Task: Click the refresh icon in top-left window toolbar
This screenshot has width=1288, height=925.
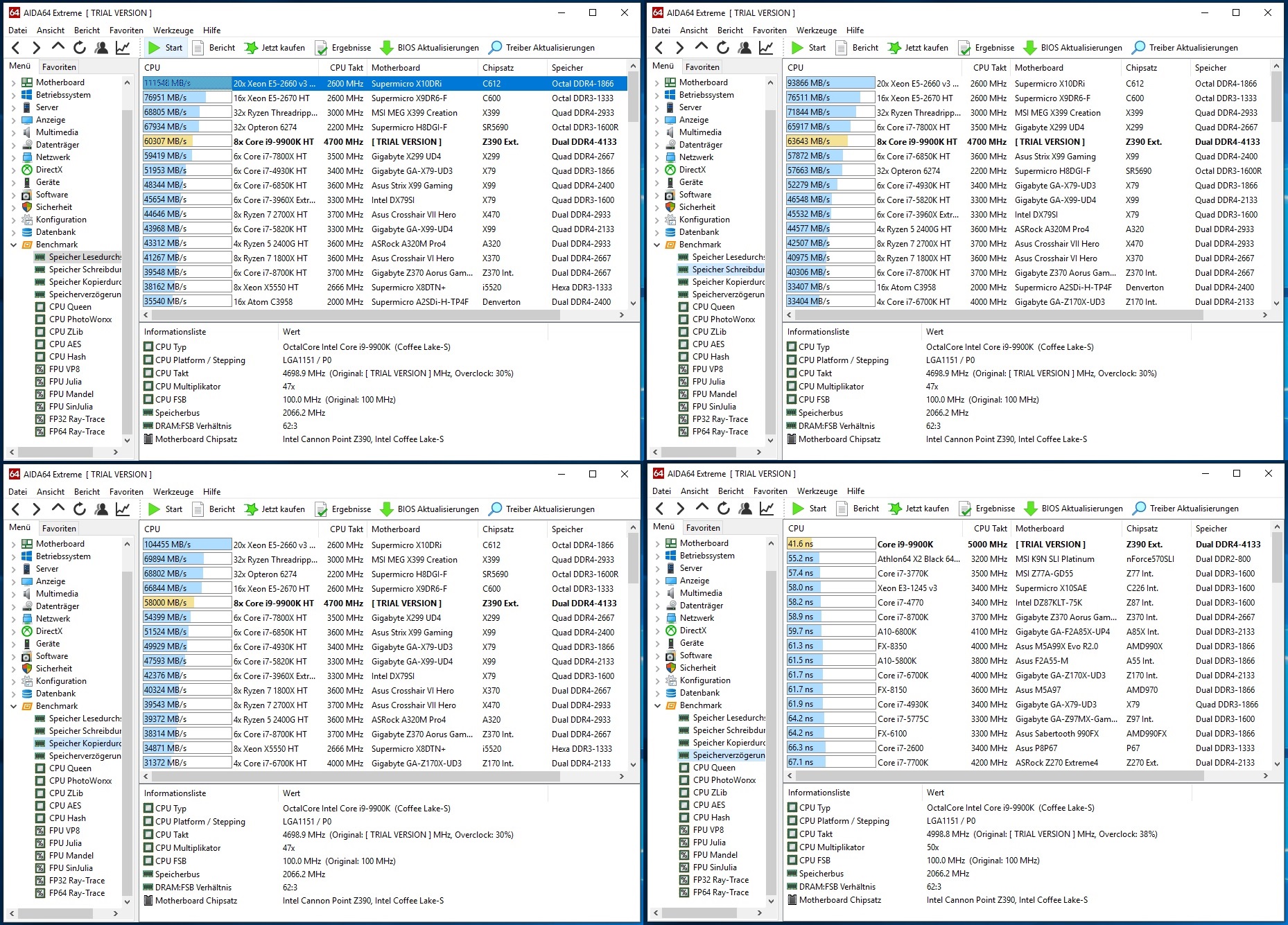Action: (x=80, y=48)
